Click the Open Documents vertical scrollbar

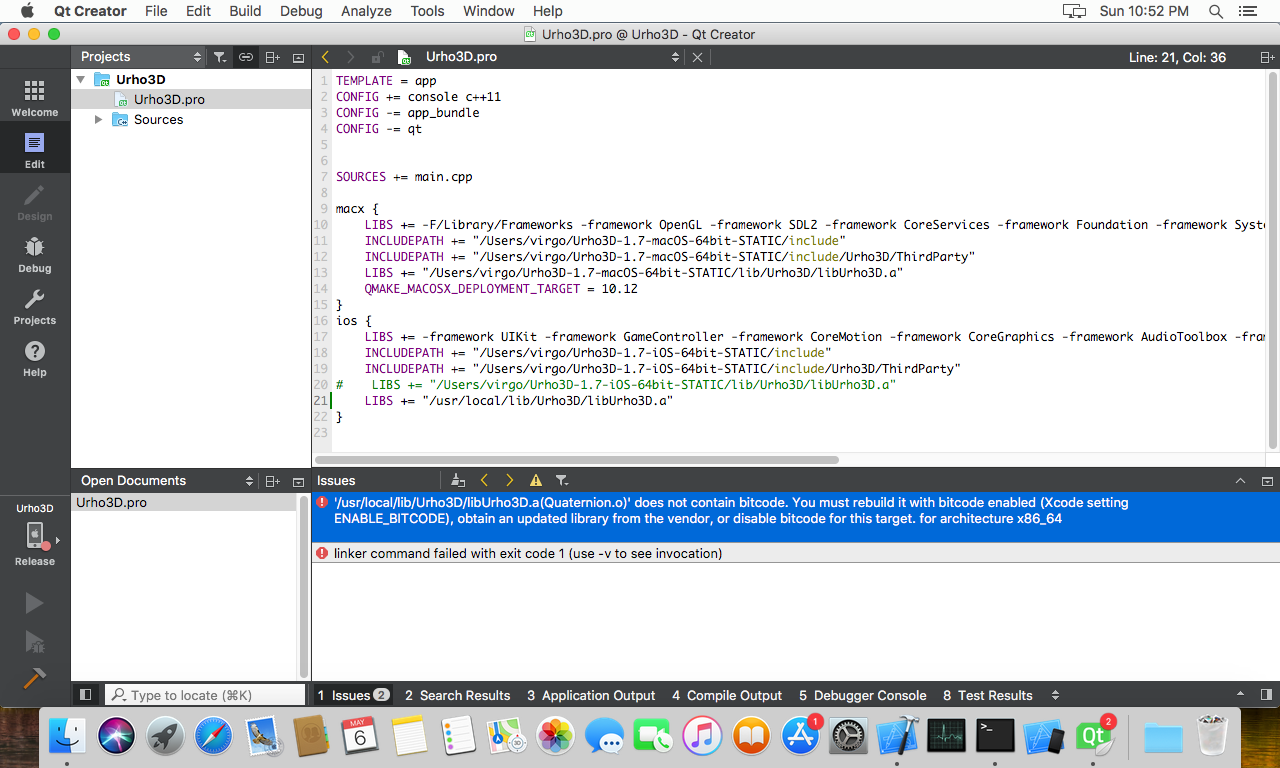point(303,587)
